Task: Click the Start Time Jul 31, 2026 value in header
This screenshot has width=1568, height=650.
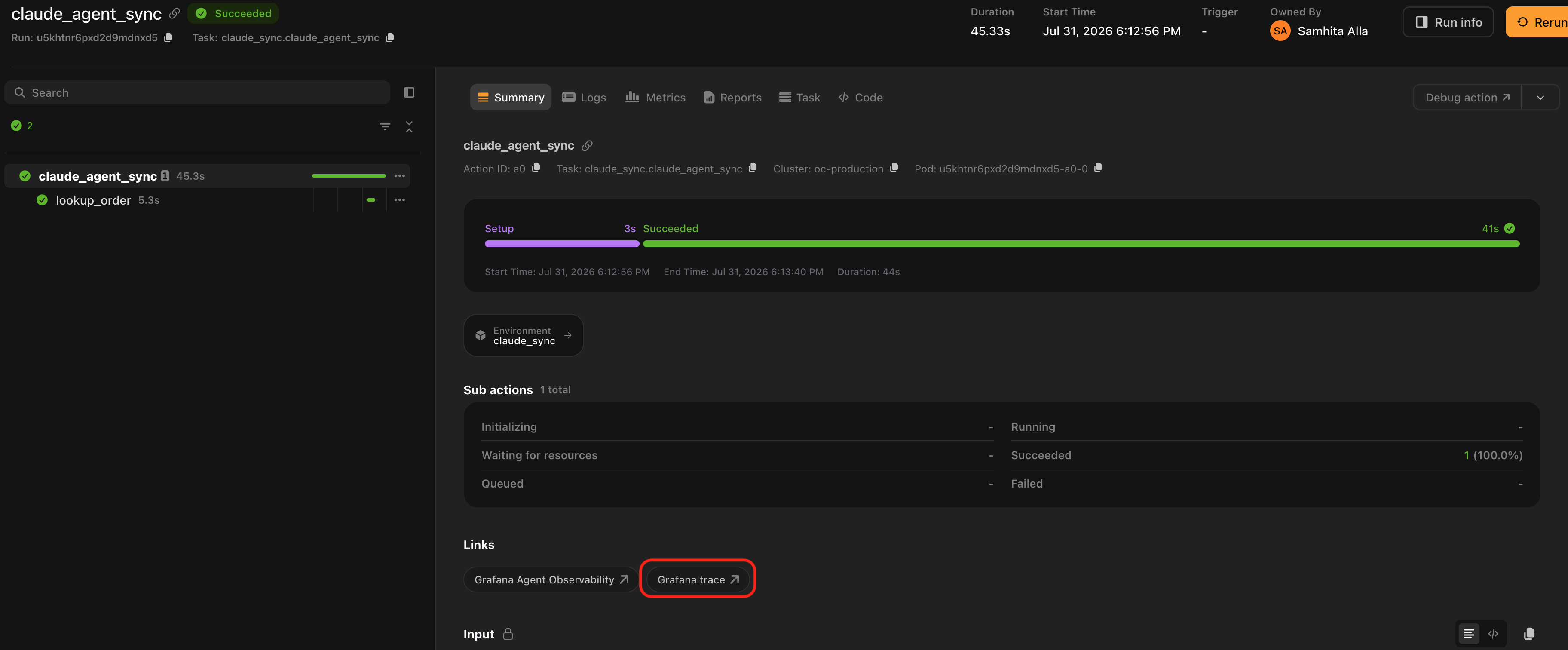Action: point(1112,31)
